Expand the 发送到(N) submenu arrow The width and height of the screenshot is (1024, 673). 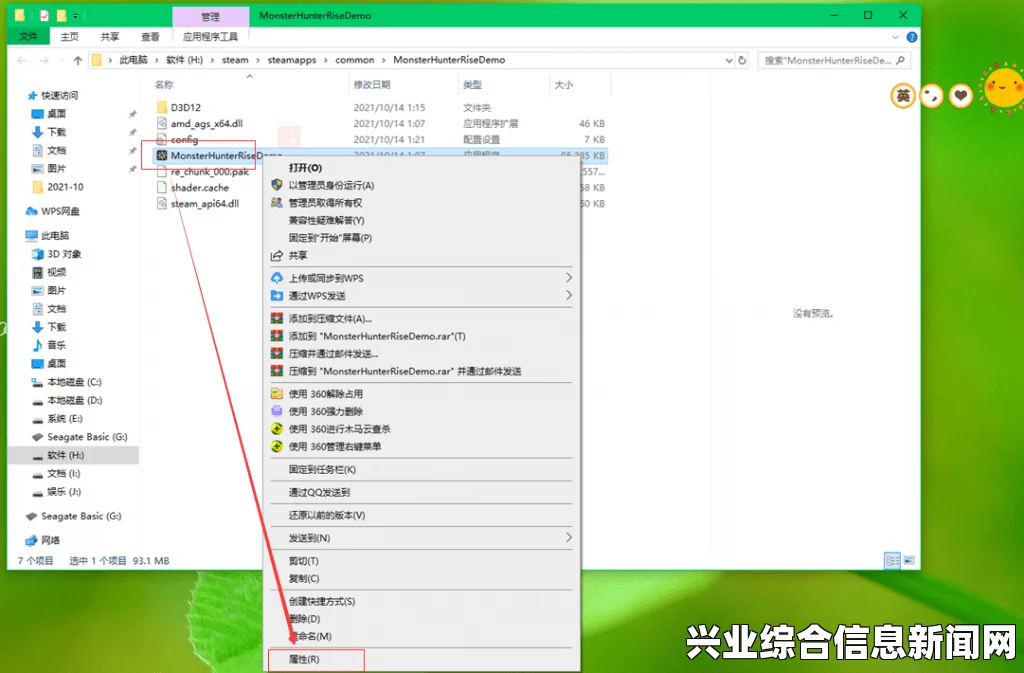click(568, 538)
